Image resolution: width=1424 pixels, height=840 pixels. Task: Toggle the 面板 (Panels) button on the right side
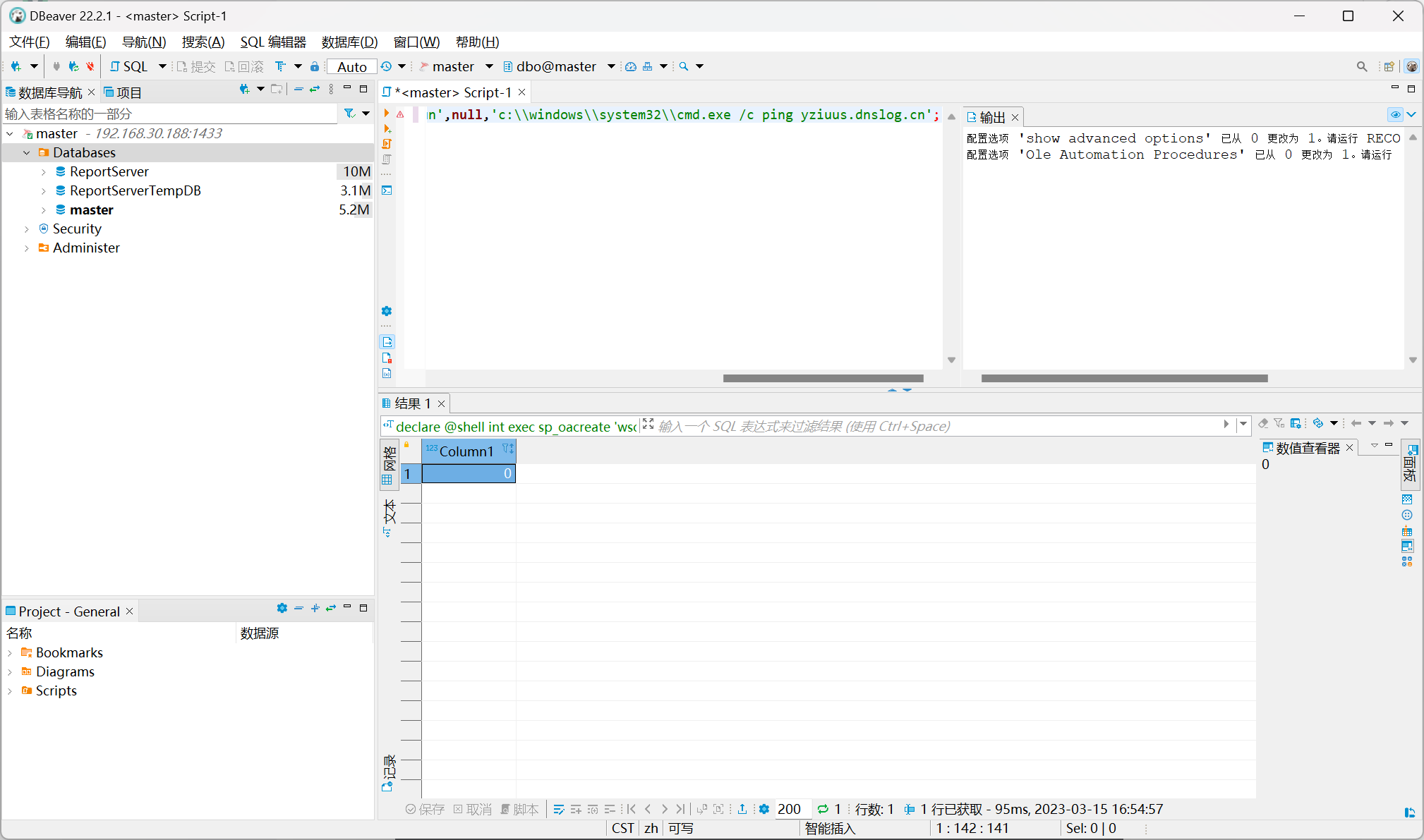click(1410, 464)
